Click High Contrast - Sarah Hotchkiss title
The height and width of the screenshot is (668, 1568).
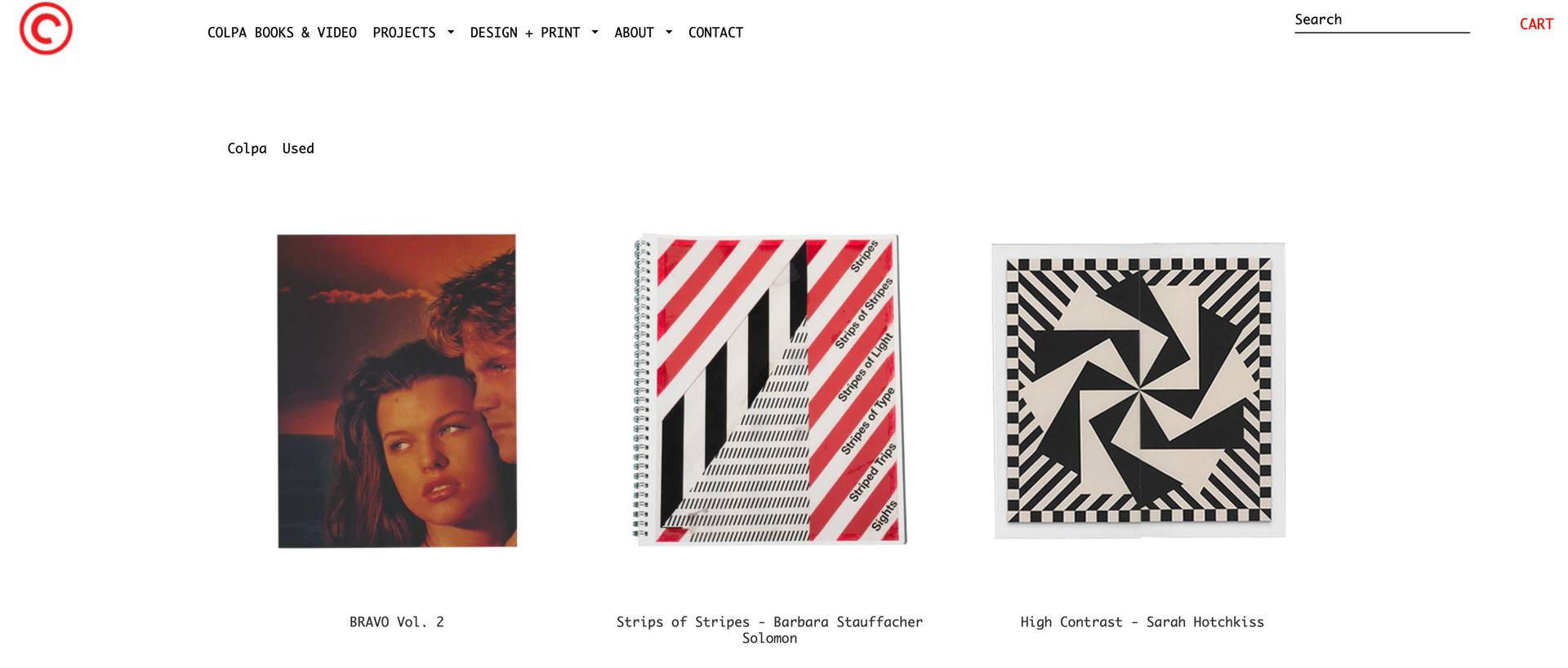click(1142, 622)
